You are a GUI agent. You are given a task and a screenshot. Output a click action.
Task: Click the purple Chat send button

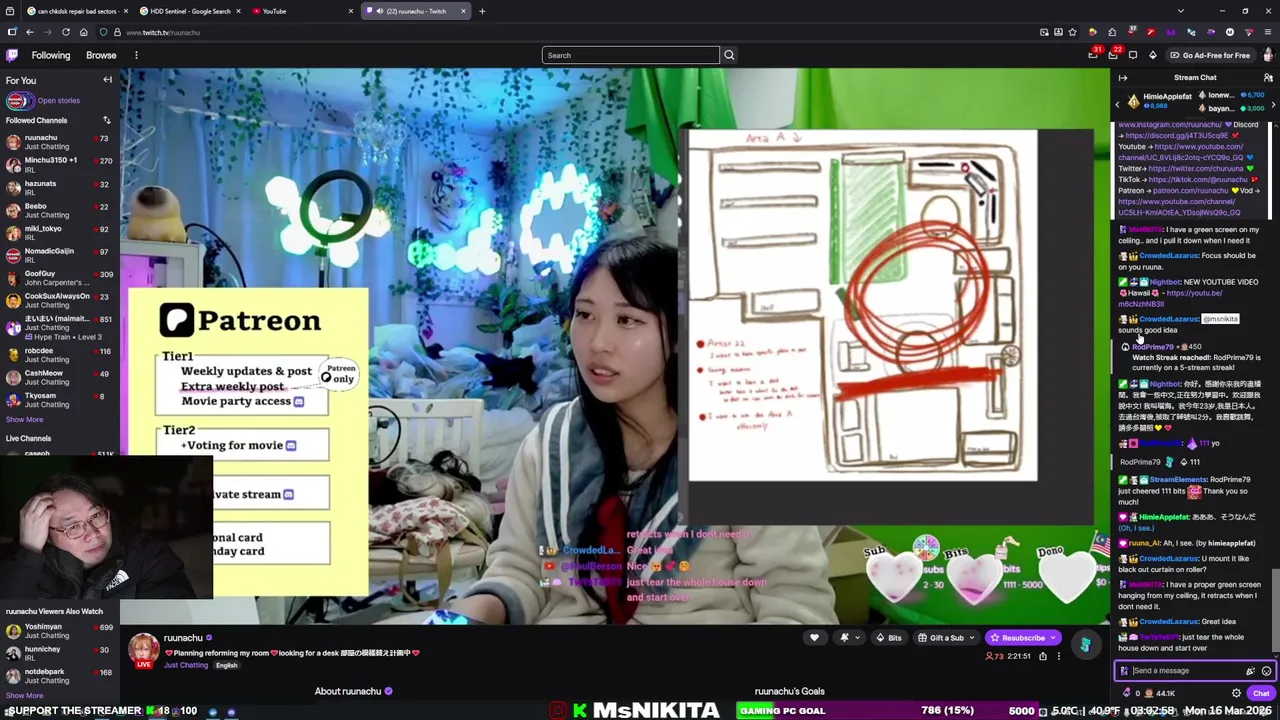[1260, 693]
